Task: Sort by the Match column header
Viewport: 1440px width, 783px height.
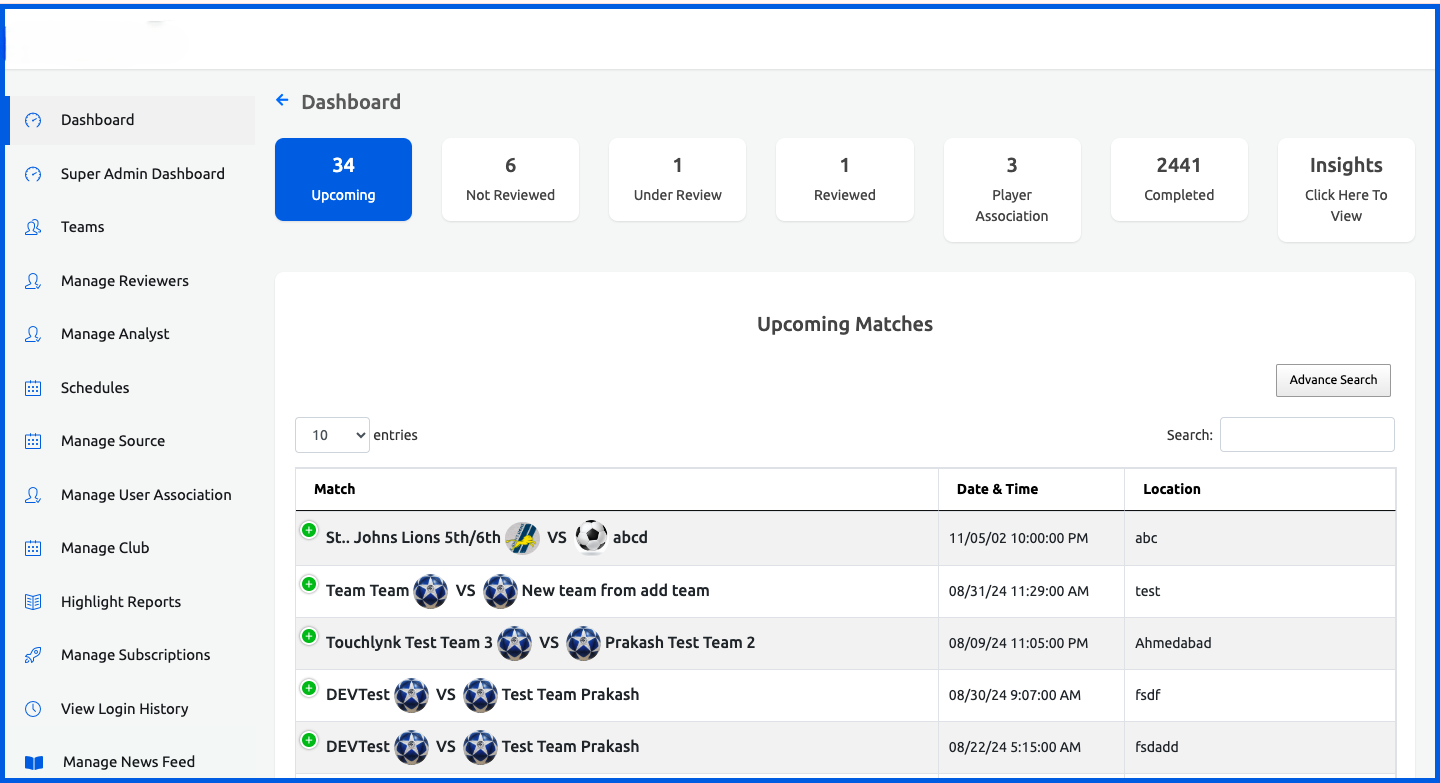Action: click(617, 489)
